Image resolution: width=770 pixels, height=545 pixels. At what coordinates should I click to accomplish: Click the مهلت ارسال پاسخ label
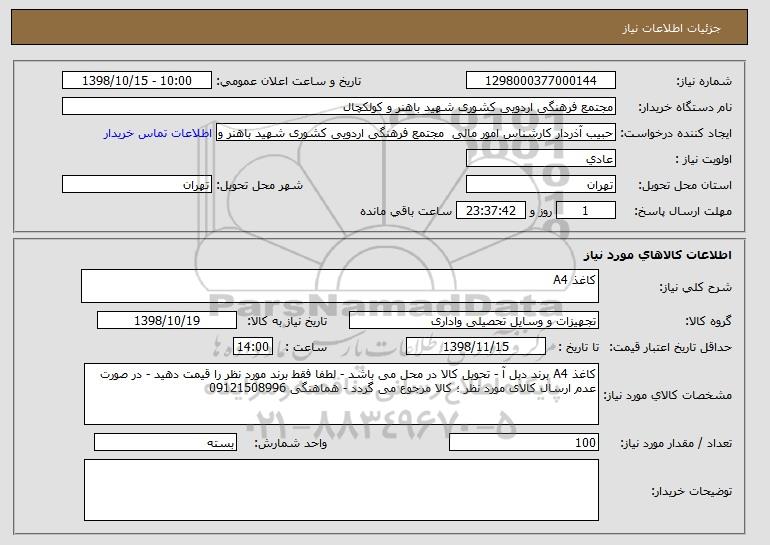click(x=683, y=211)
